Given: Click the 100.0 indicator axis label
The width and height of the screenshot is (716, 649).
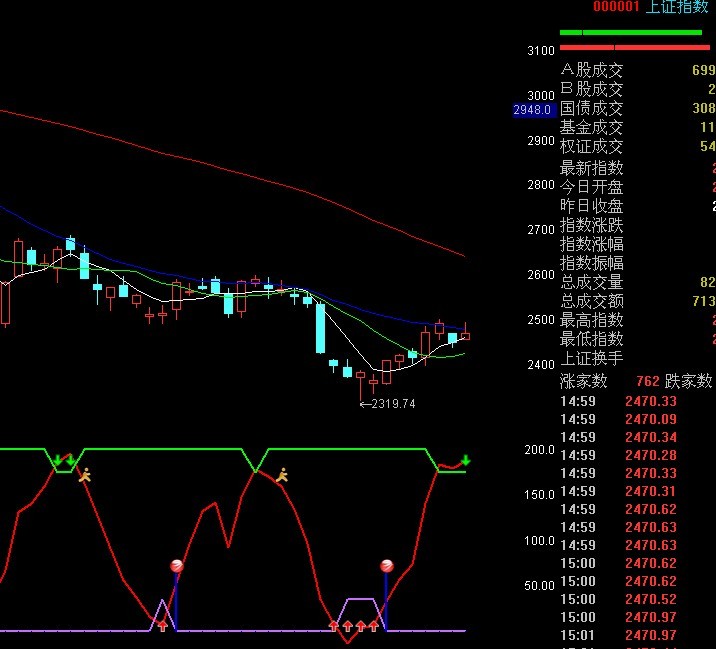Looking at the screenshot, I should [x=539, y=541].
